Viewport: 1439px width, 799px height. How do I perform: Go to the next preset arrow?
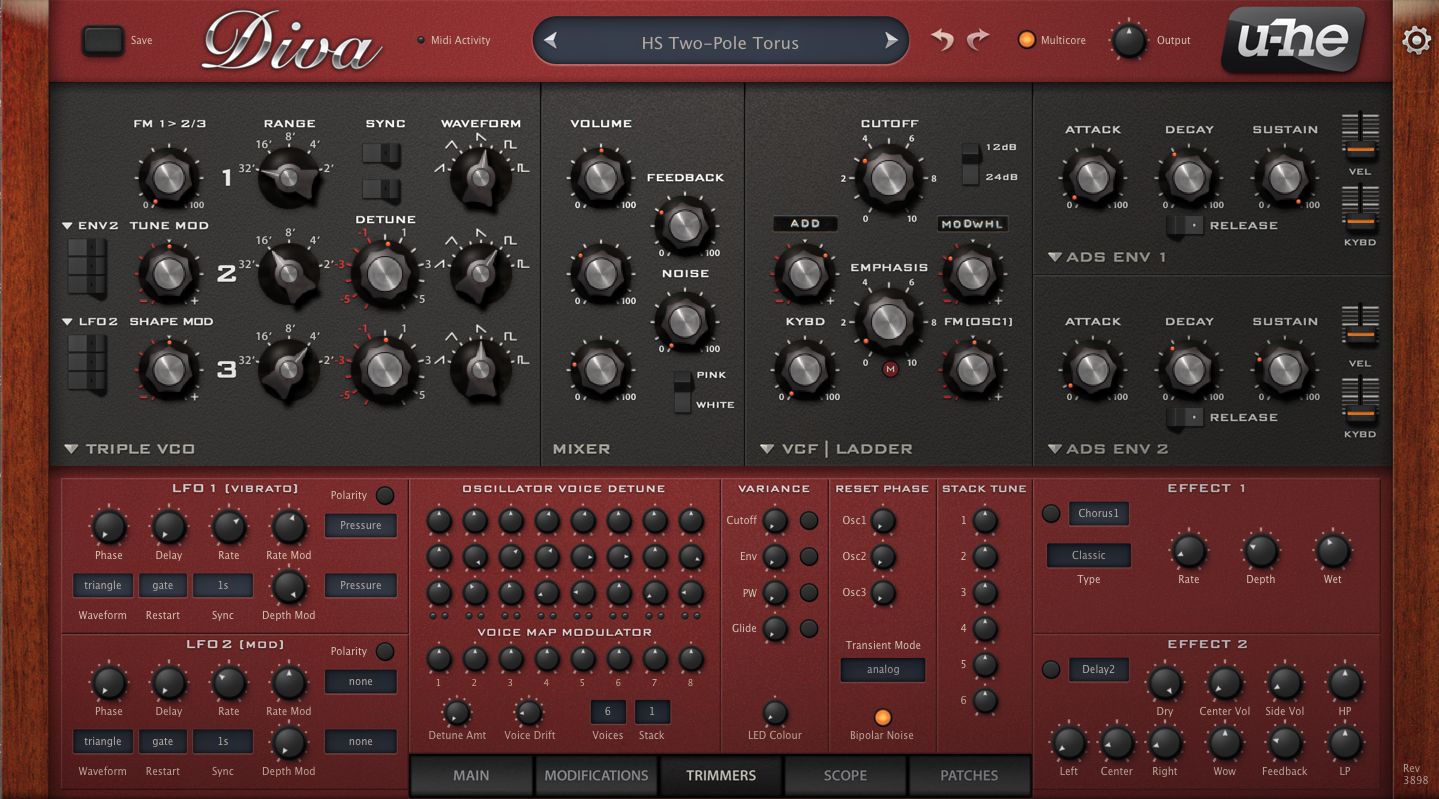pyautogui.click(x=891, y=41)
